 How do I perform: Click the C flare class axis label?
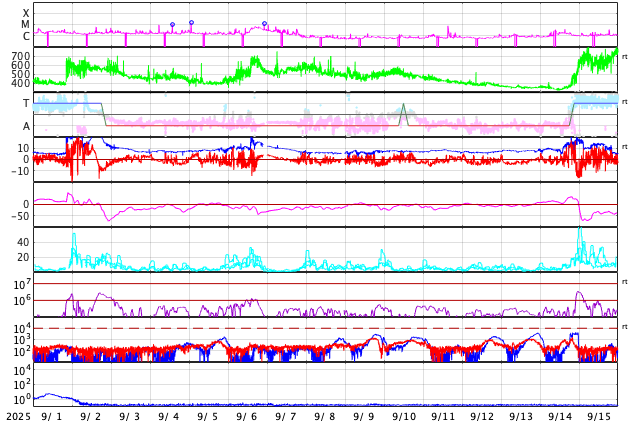pos(26,37)
